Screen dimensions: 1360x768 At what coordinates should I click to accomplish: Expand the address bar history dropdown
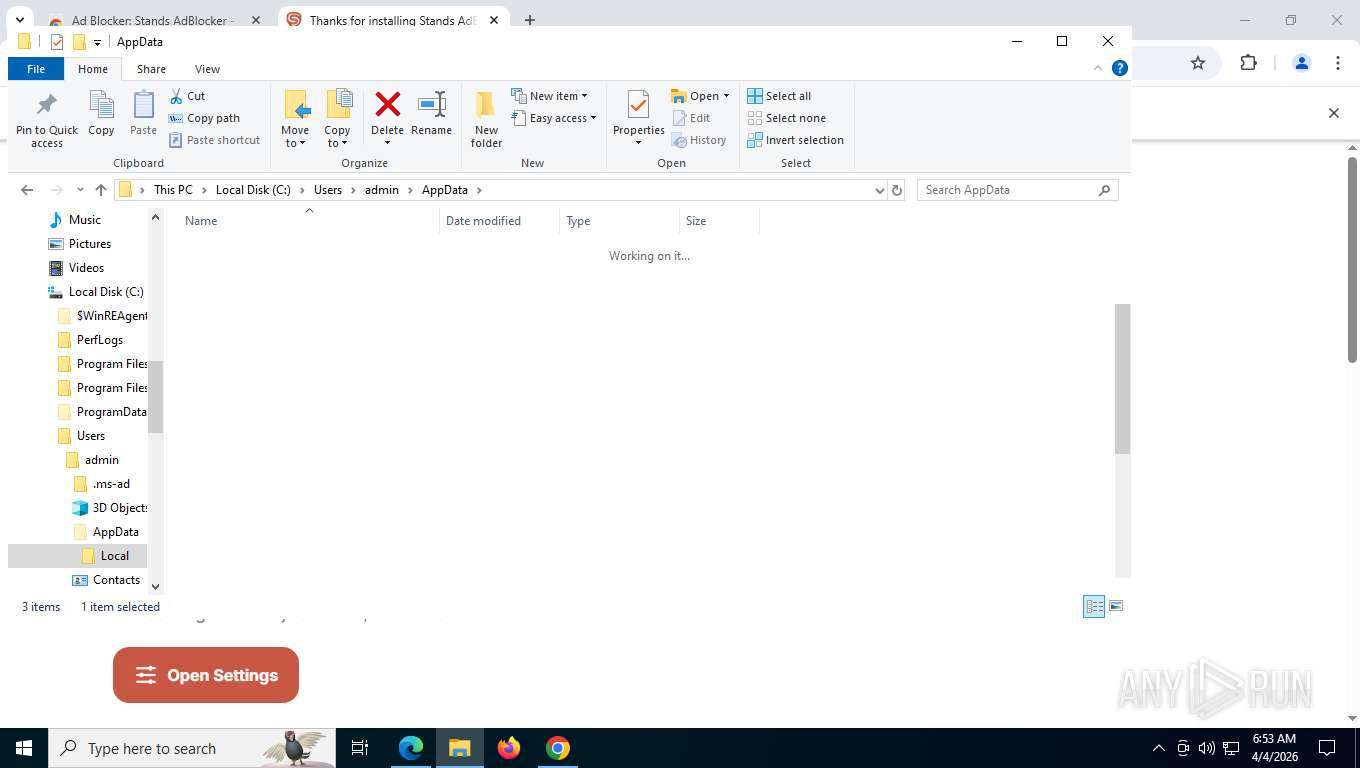pyautogui.click(x=879, y=190)
